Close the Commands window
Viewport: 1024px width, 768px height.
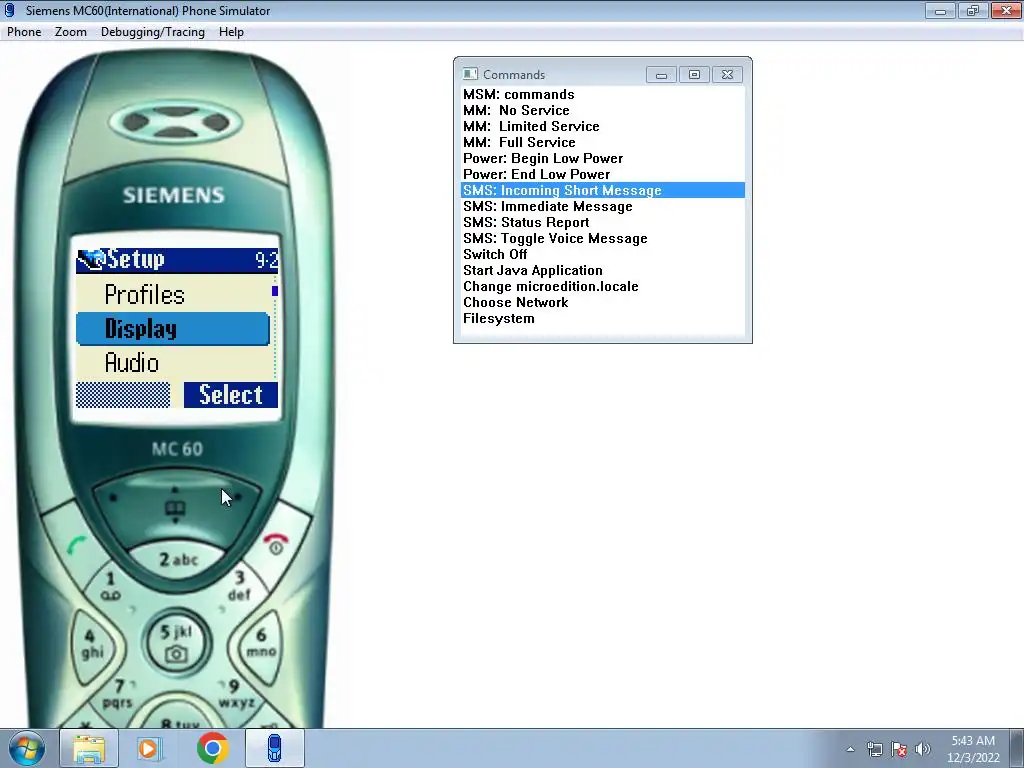point(728,75)
